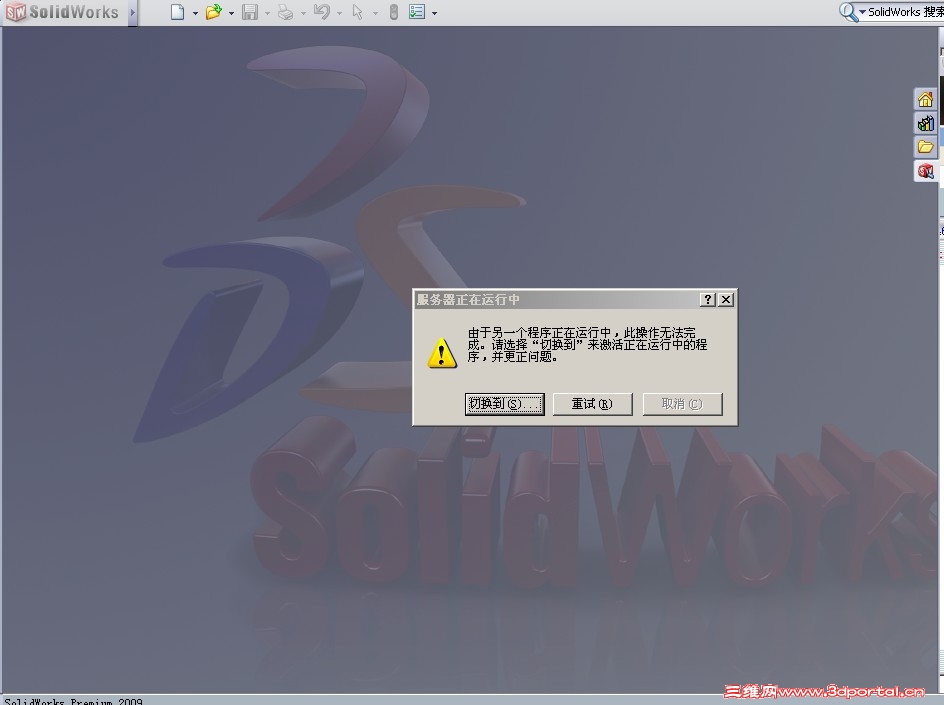Click the SolidWorks logo menu

(x=63, y=12)
